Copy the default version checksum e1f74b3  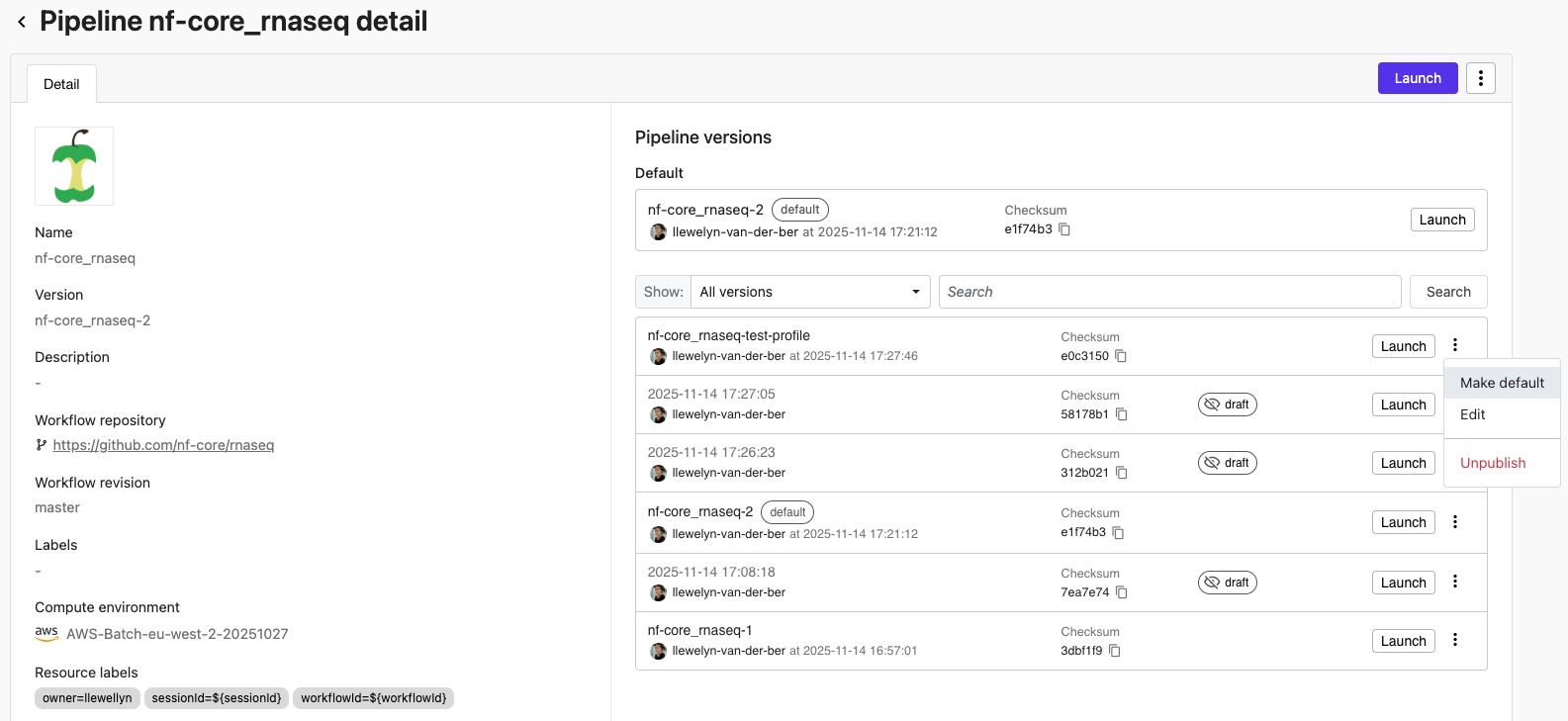(1064, 229)
